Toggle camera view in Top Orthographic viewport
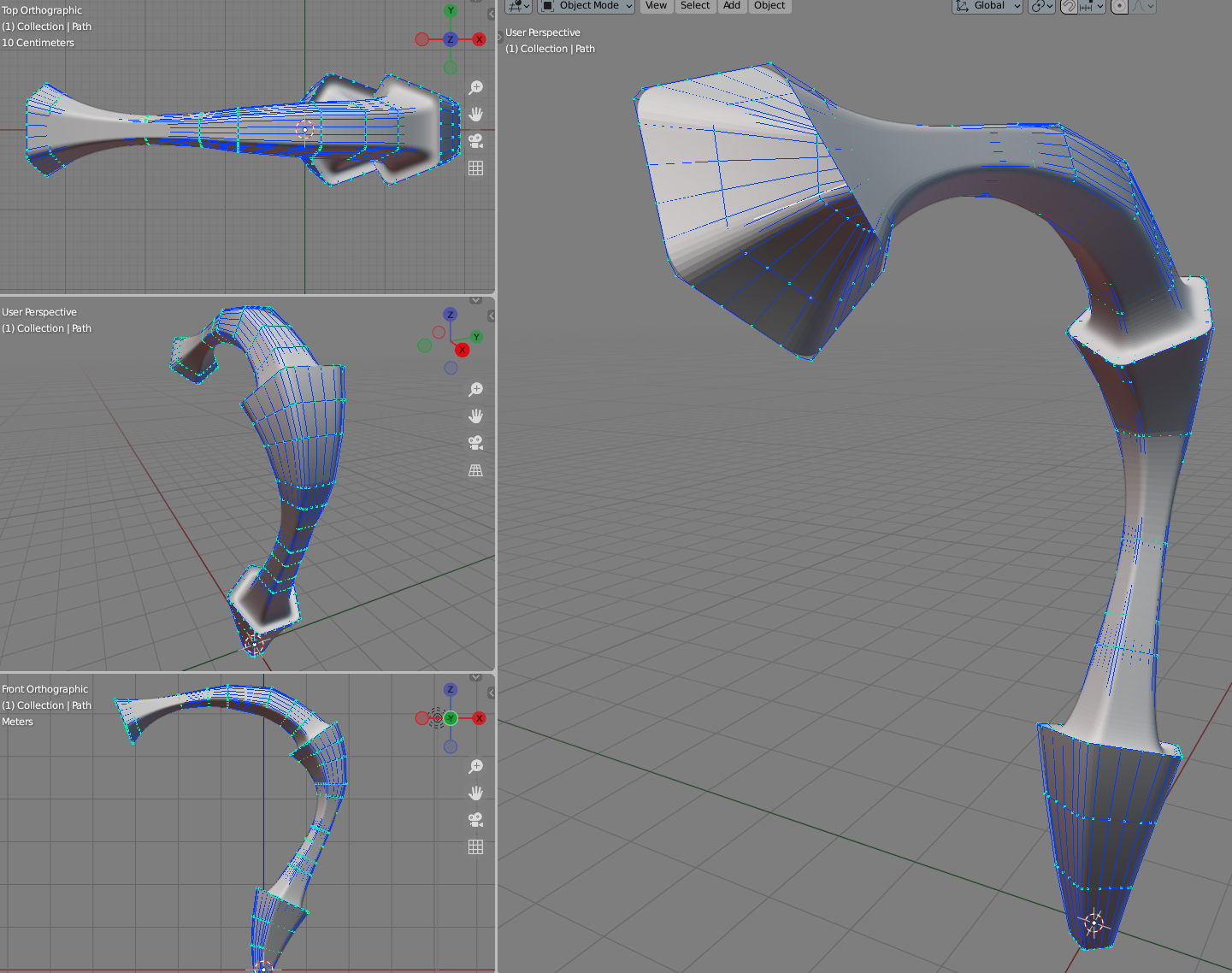Viewport: 1232px width, 973px height. pos(476,141)
